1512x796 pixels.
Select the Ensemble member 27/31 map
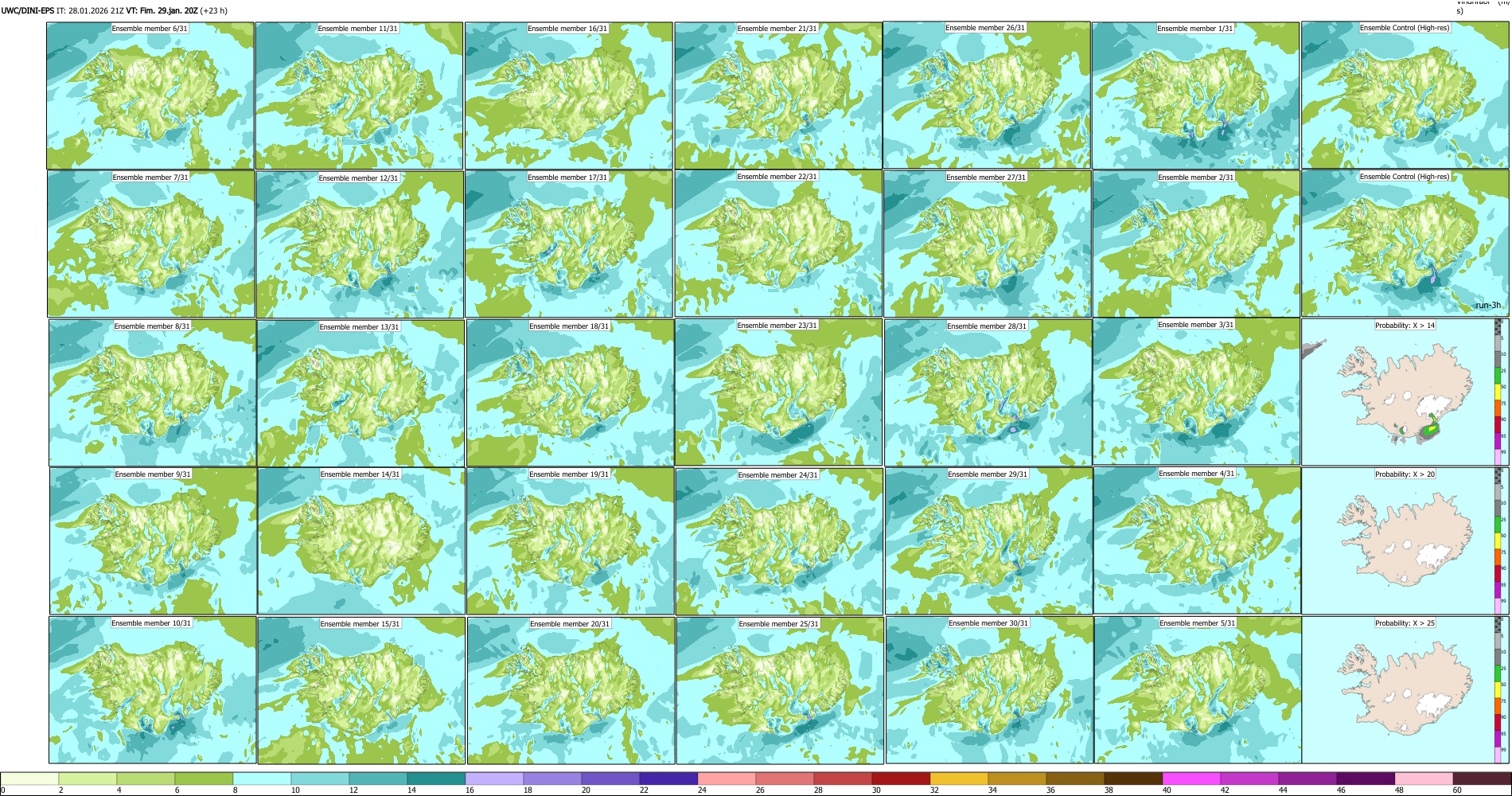[x=988, y=244]
